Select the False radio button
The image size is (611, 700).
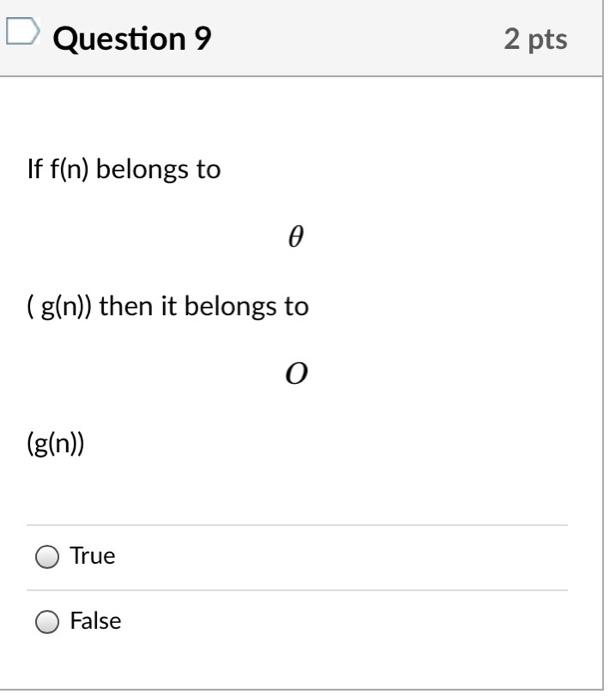point(47,622)
